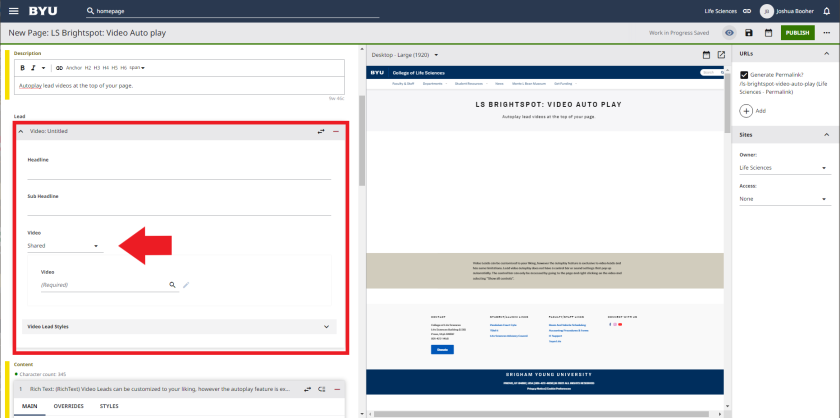840x418 pixels.
Task: Click the swap icon on Video: Untitled
Action: (x=321, y=131)
